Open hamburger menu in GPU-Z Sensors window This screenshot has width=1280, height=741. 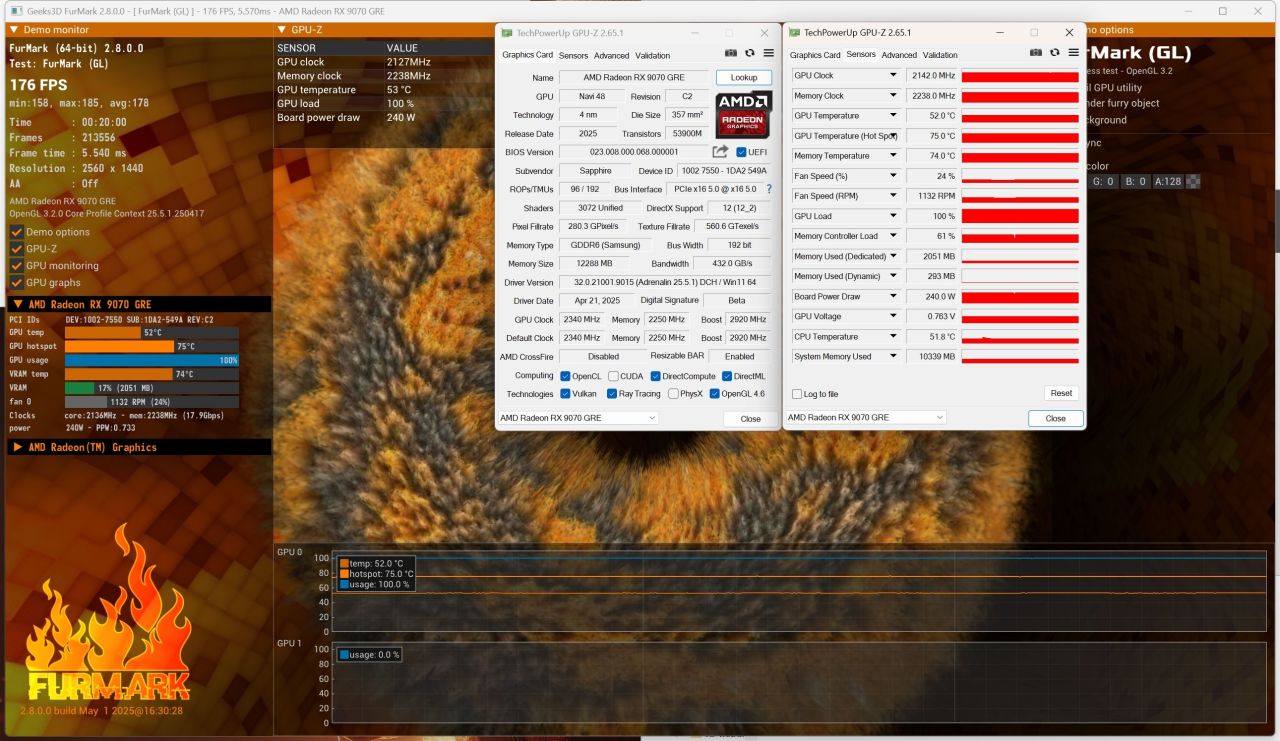[x=1073, y=53]
